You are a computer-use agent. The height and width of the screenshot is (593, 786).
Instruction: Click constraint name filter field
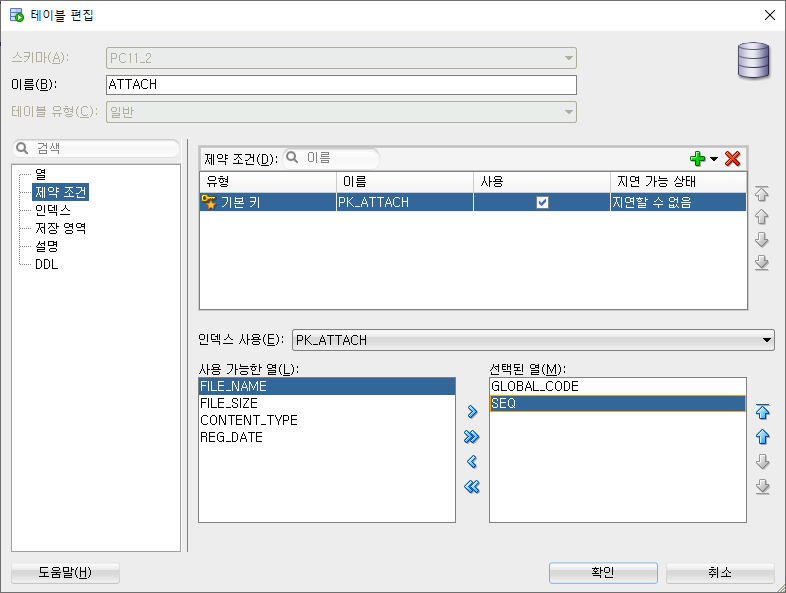pos(331,158)
